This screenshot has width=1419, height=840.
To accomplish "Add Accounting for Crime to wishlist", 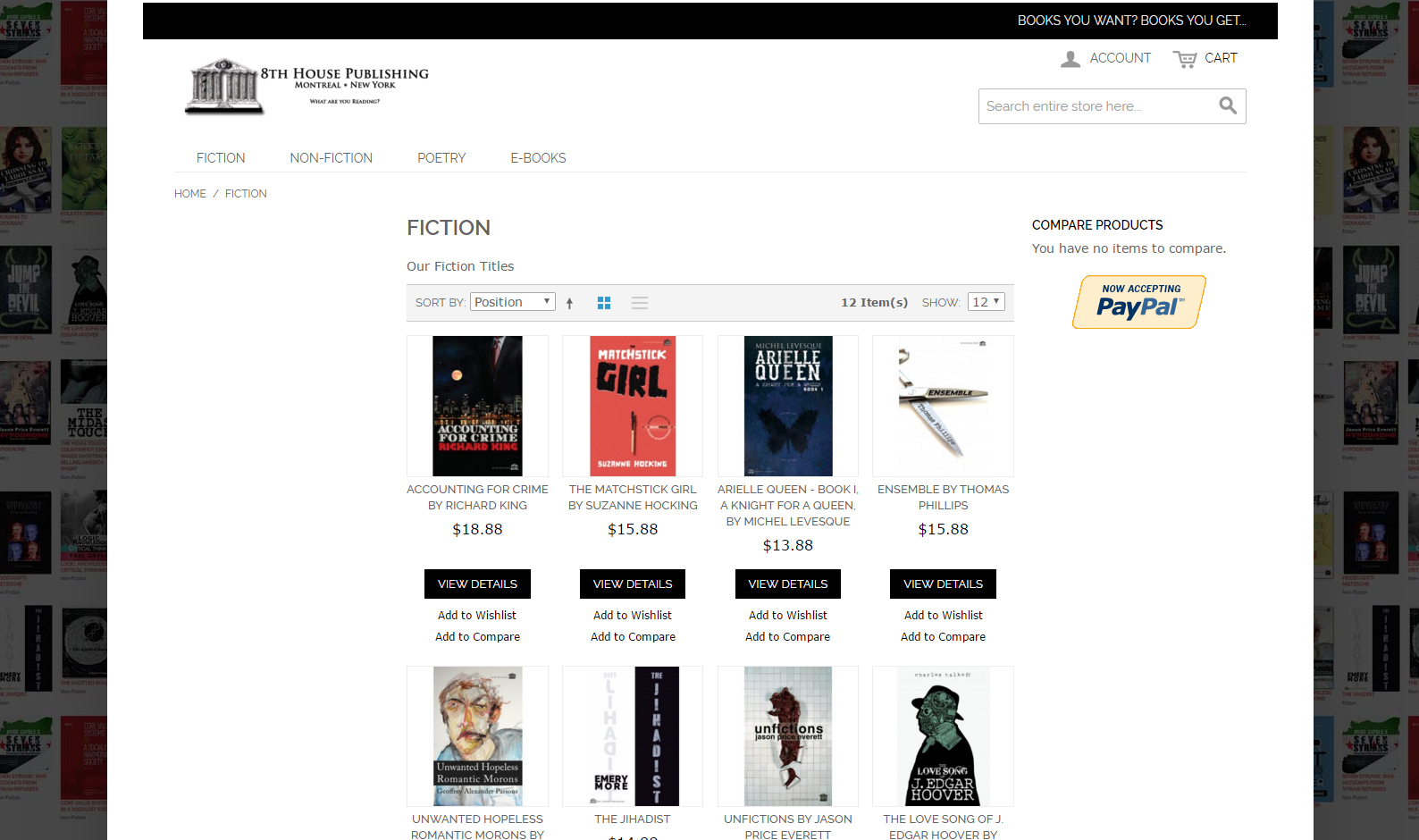I will click(477, 616).
